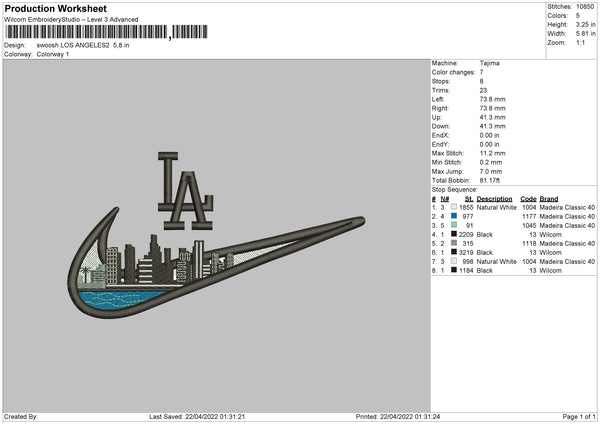Click the 'St.' column header
600x424 pixels.
click(469, 199)
